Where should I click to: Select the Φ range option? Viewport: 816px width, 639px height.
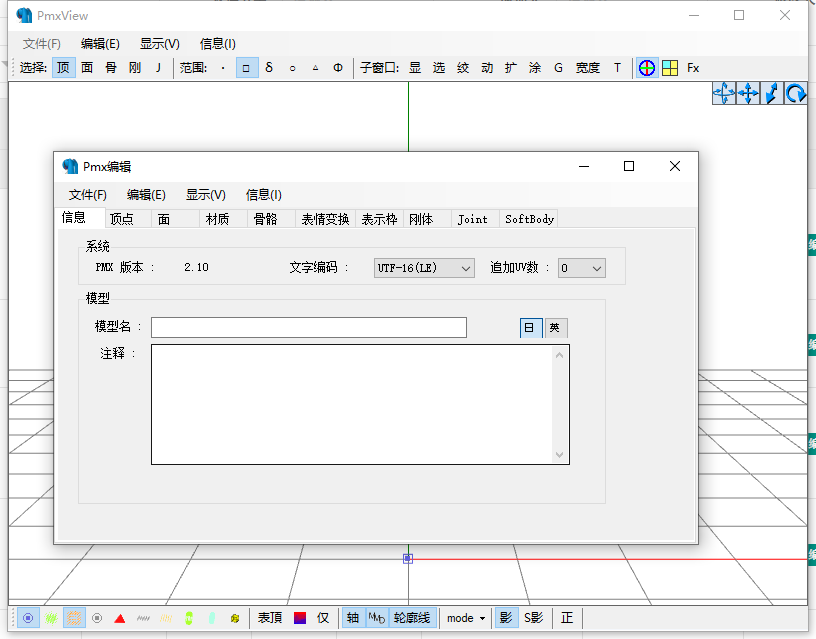338,68
